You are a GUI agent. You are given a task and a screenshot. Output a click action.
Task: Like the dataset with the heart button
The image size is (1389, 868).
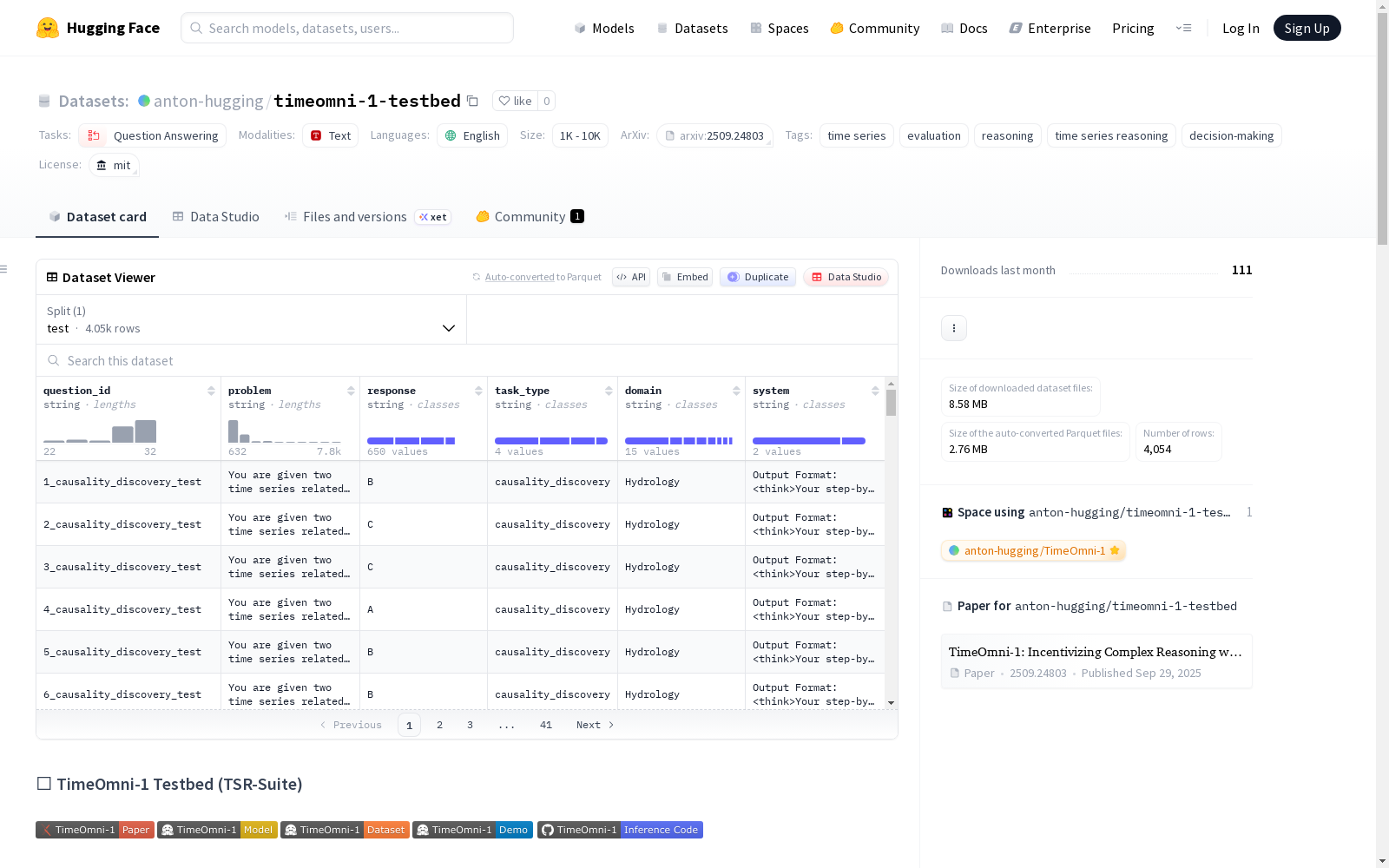click(515, 101)
